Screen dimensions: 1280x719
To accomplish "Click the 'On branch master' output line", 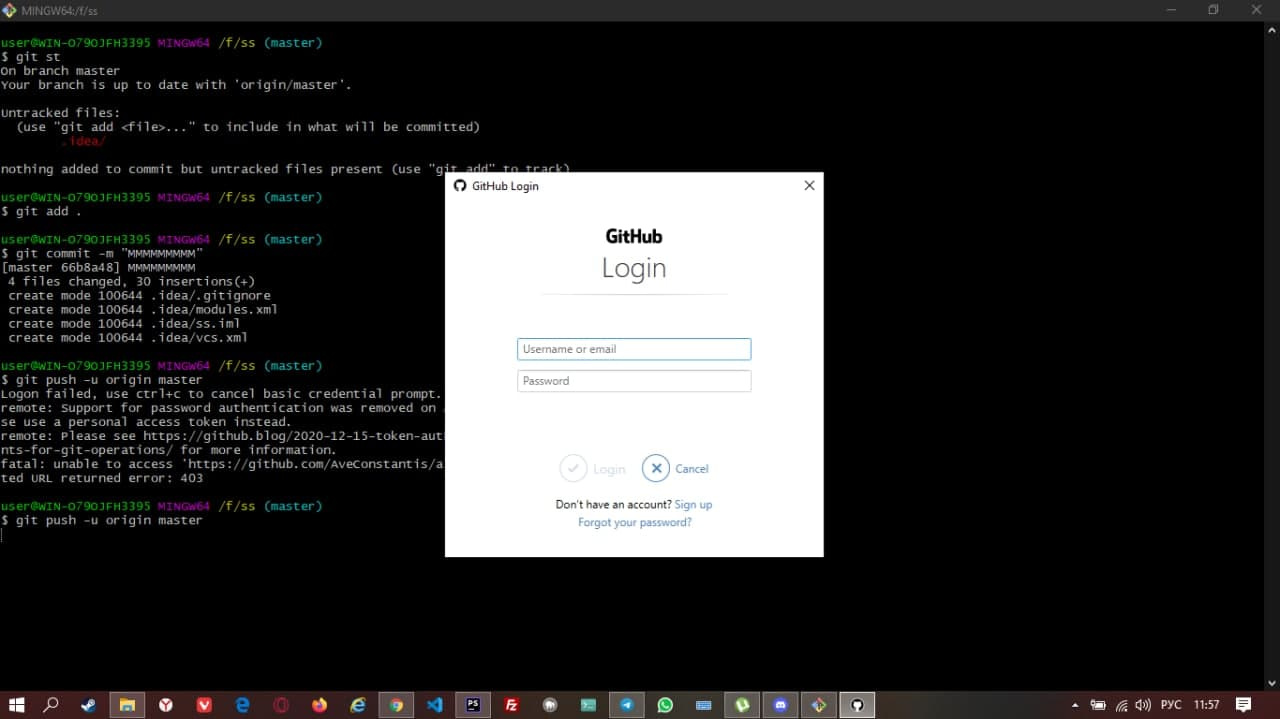I will click(x=60, y=71).
